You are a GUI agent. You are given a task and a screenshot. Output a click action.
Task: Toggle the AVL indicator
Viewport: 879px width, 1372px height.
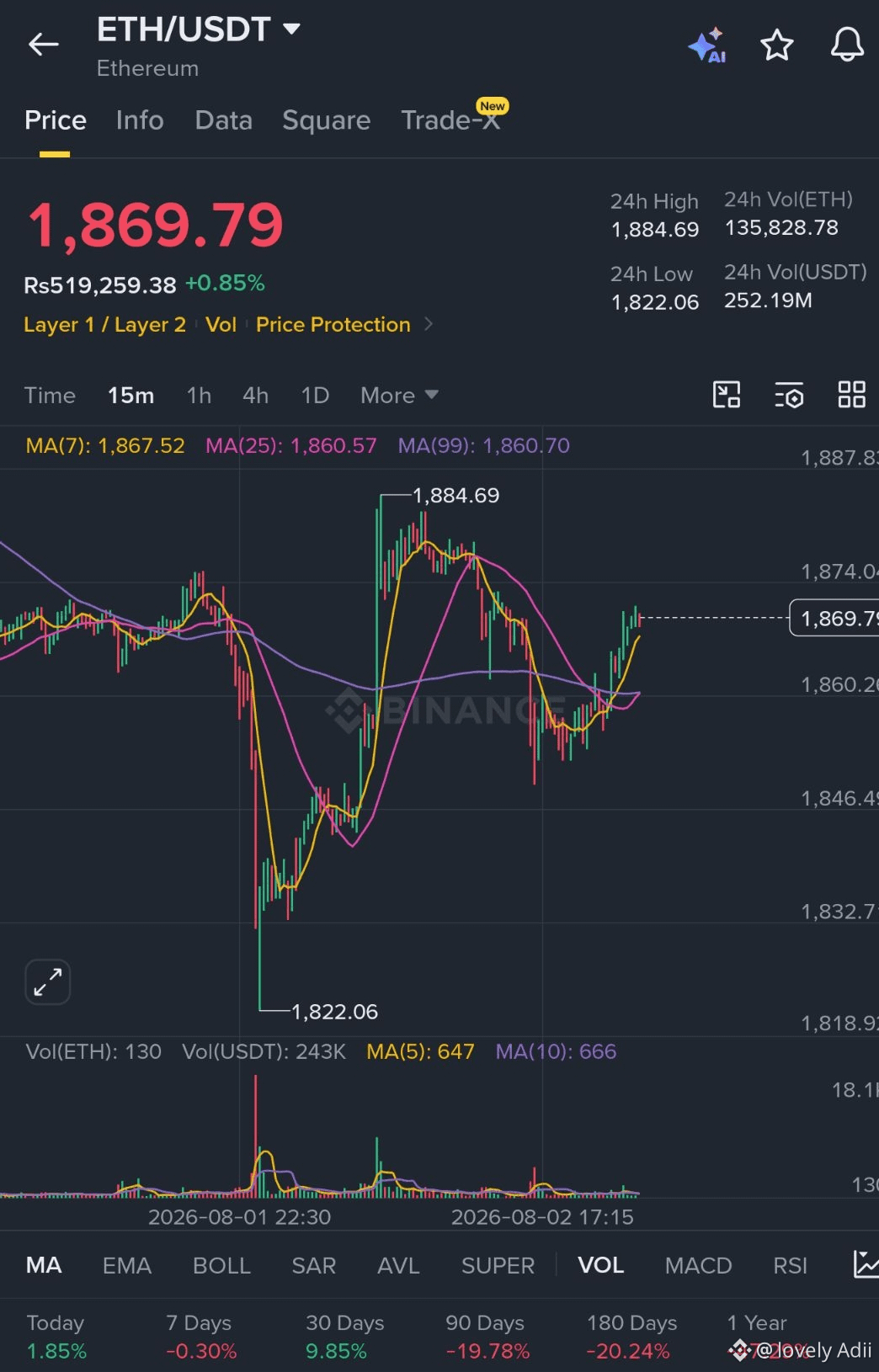click(398, 1265)
